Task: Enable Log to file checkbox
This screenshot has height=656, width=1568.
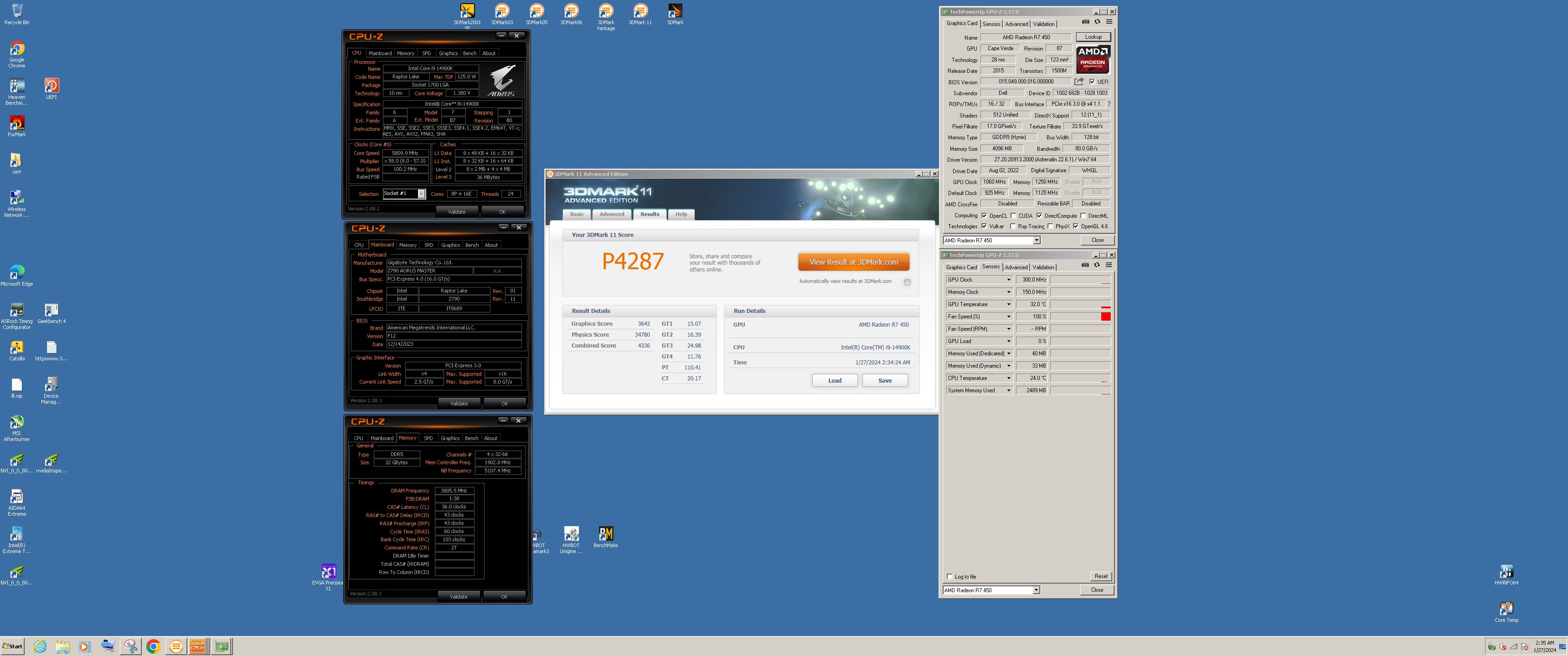Action: [x=949, y=576]
